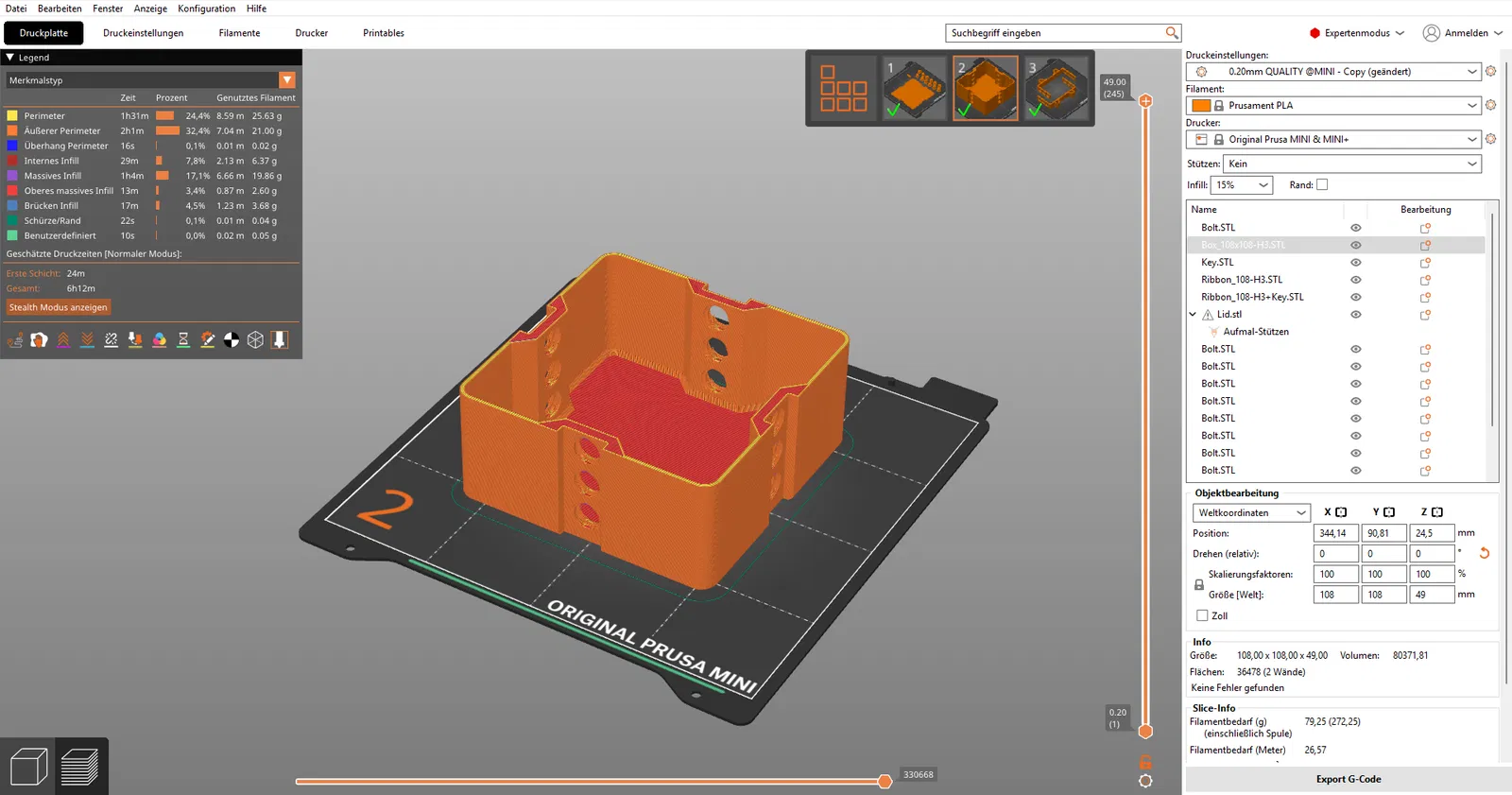Toggle retractions display (upward chevrons icon)

(x=63, y=340)
